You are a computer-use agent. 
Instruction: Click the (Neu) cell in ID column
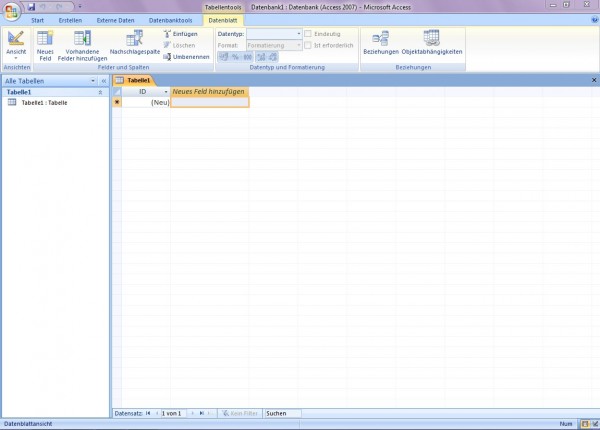(146, 102)
